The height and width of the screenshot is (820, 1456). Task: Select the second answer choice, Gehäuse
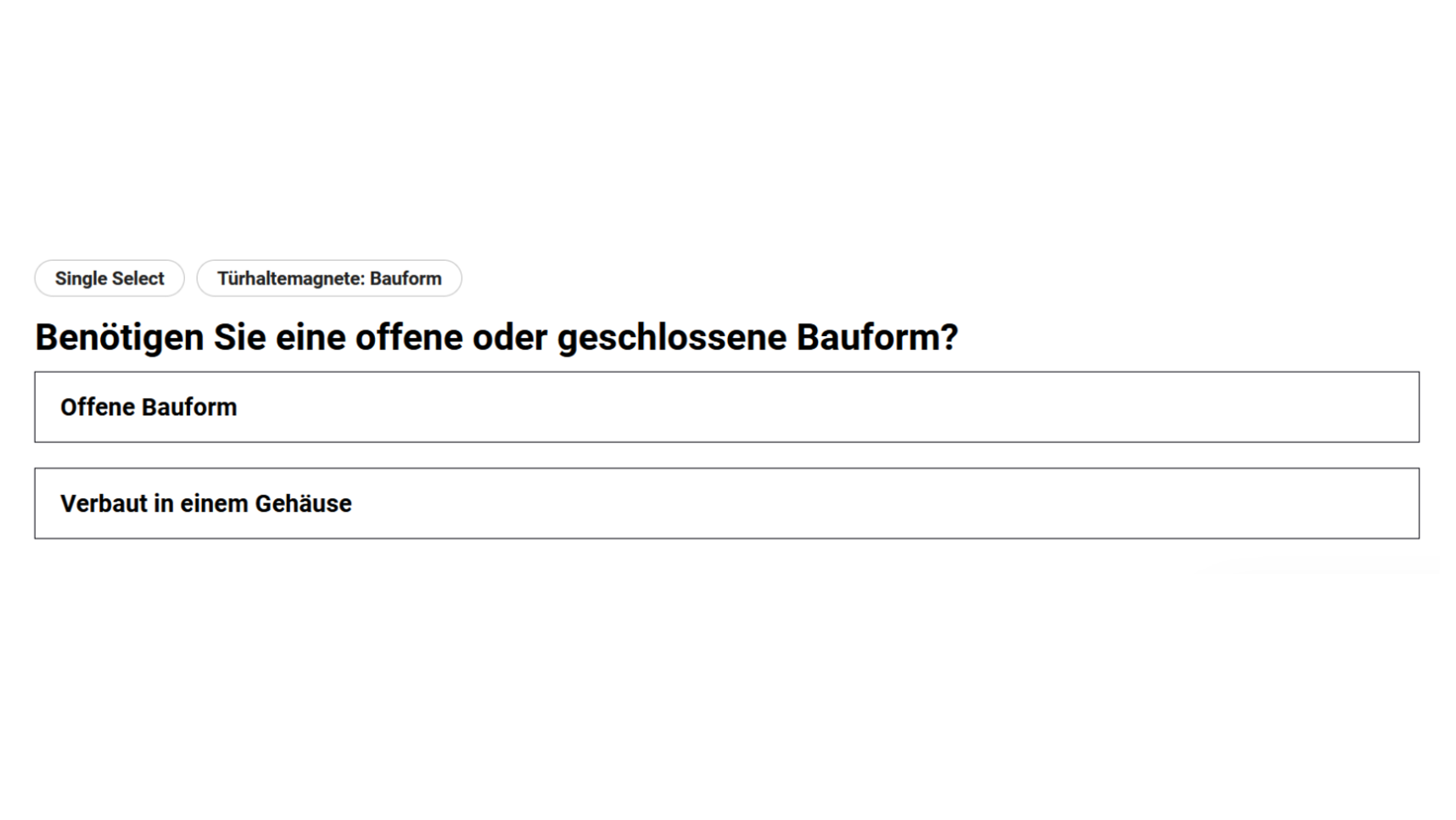[x=726, y=503]
